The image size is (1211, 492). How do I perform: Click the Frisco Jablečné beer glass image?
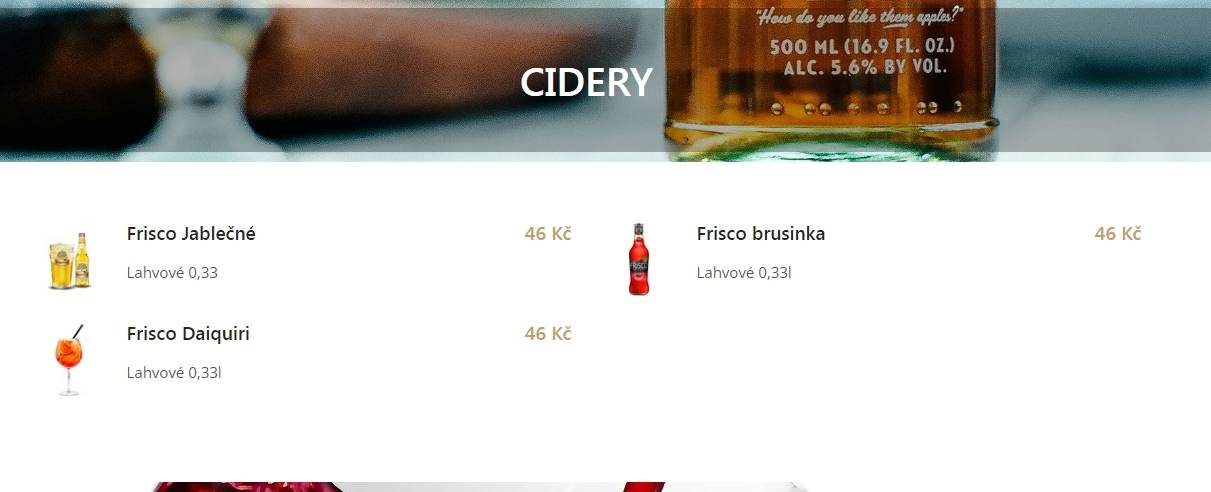(x=69, y=260)
